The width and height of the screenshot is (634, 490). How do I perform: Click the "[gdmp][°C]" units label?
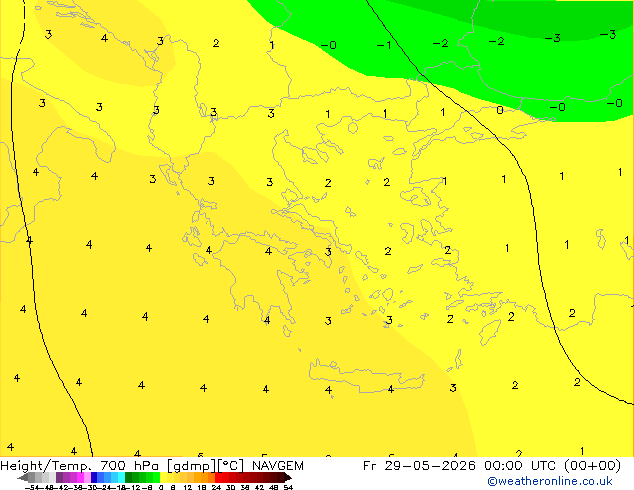tap(205, 466)
